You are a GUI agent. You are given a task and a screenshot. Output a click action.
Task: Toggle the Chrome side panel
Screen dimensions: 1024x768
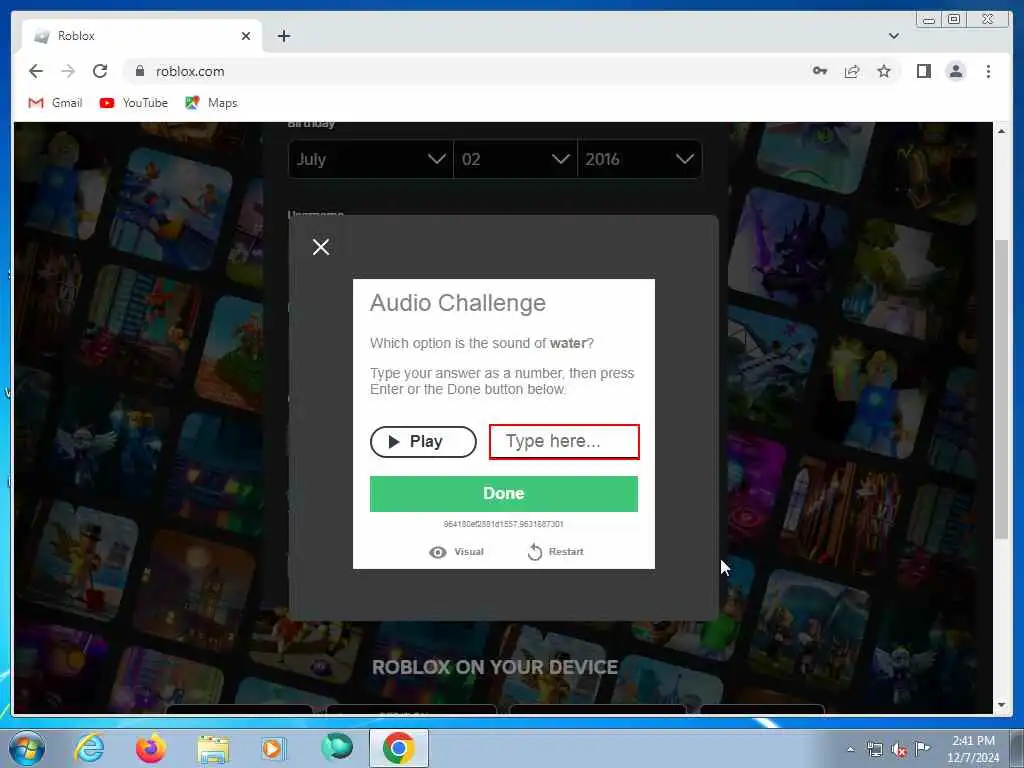coord(923,71)
